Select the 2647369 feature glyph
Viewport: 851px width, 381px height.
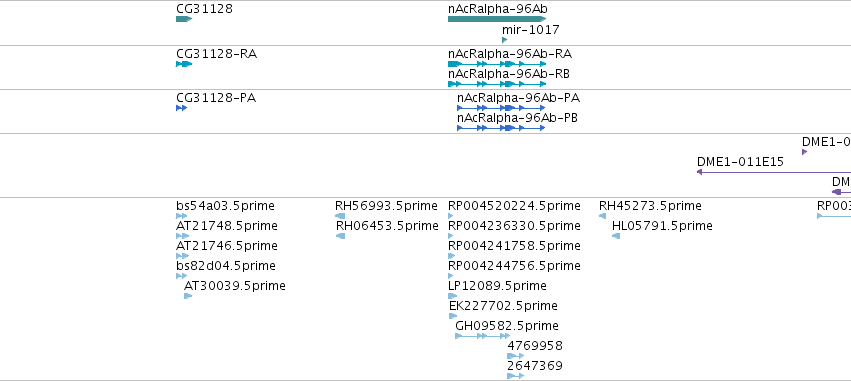[x=516, y=376]
